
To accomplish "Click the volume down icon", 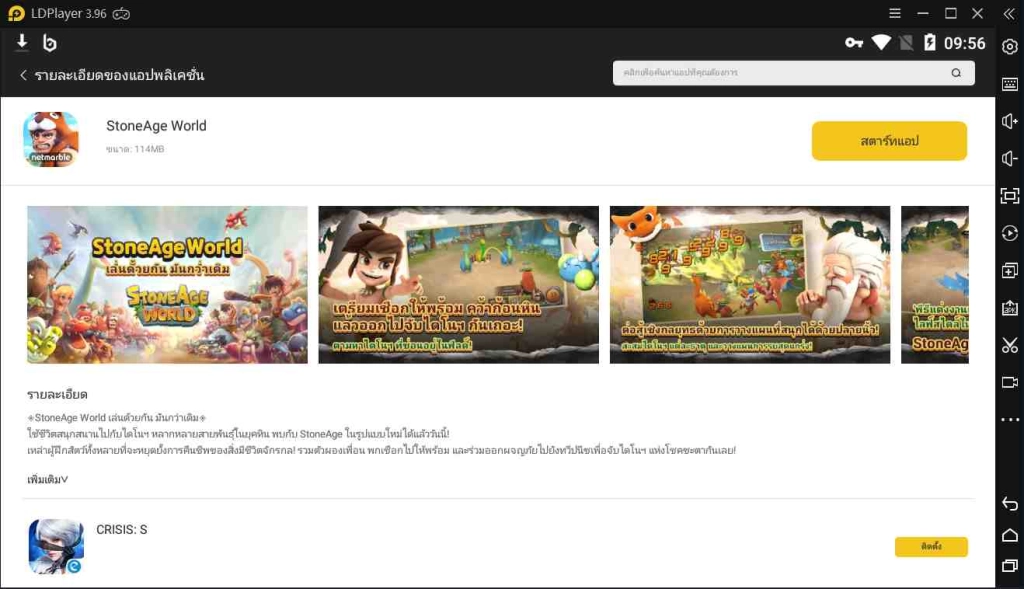I will pos(1010,159).
